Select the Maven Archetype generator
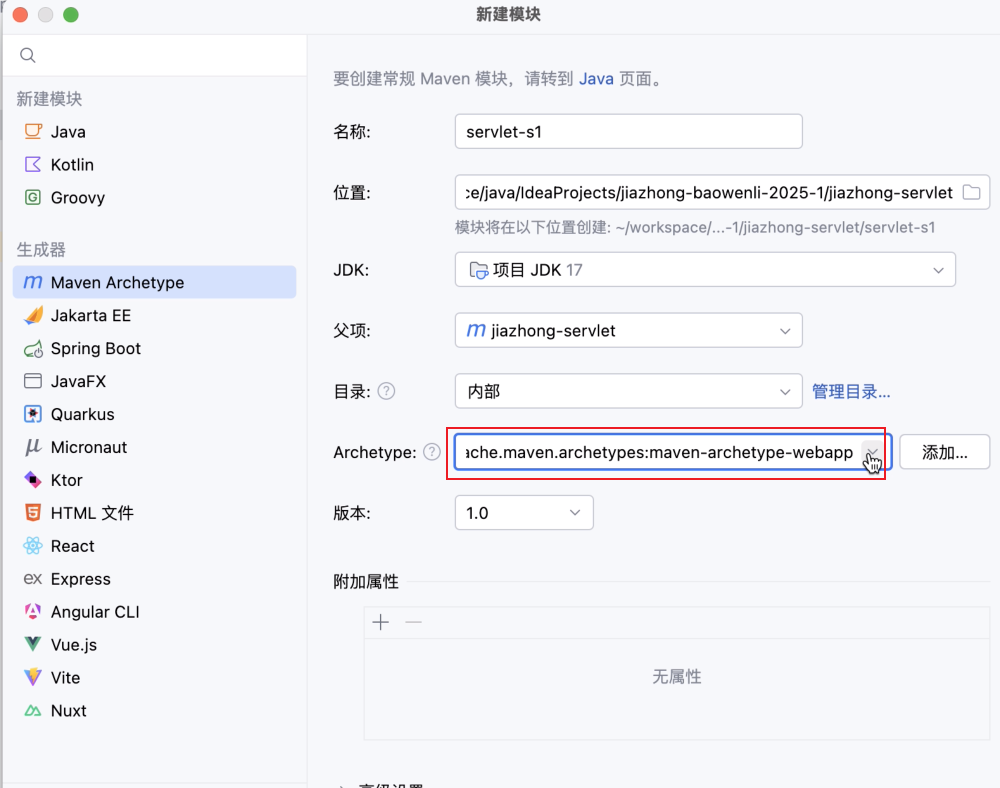 pos(154,282)
